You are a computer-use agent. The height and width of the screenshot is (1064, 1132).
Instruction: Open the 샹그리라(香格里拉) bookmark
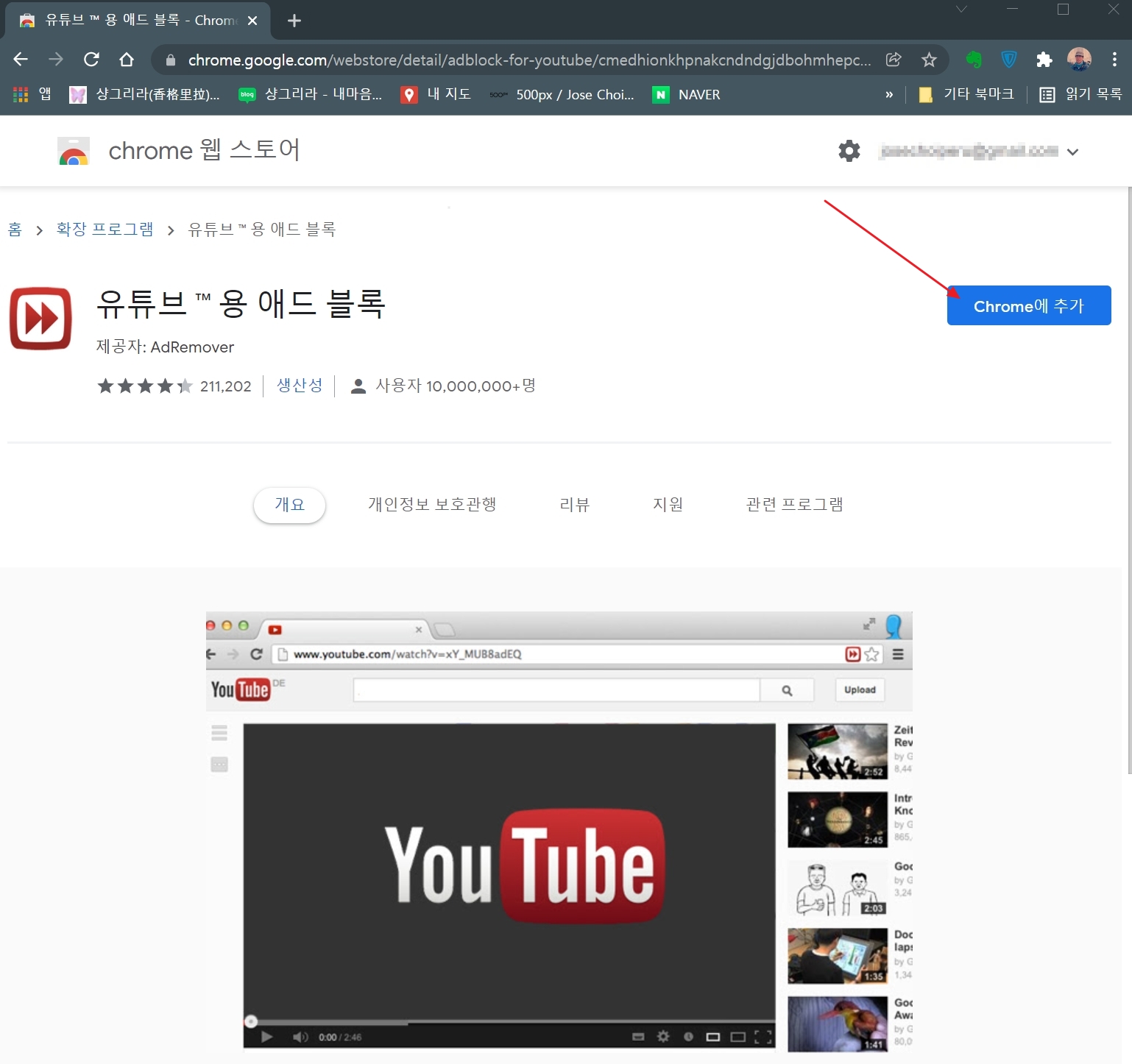coord(144,94)
